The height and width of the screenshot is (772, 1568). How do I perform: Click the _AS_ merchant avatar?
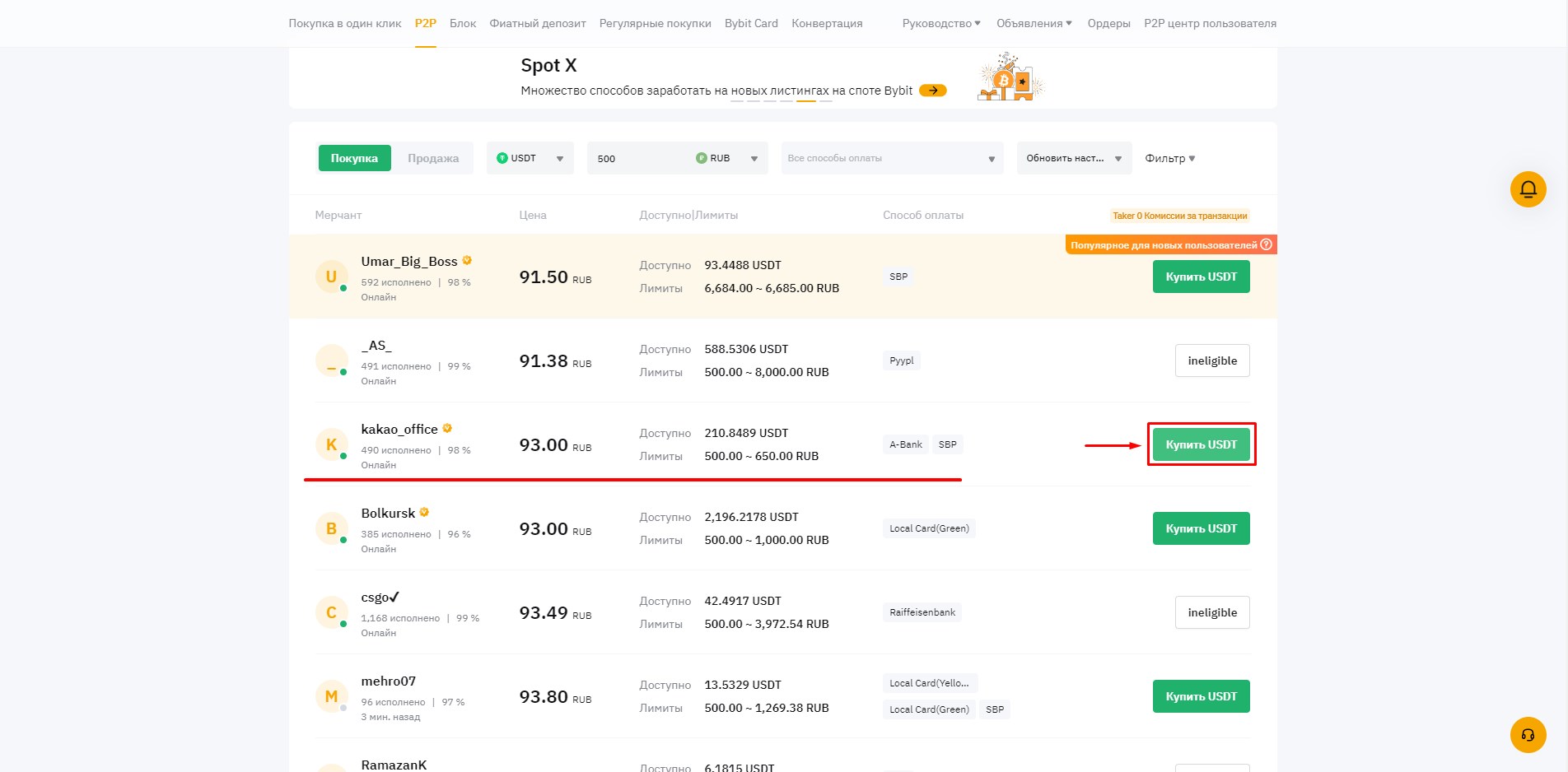tap(331, 360)
